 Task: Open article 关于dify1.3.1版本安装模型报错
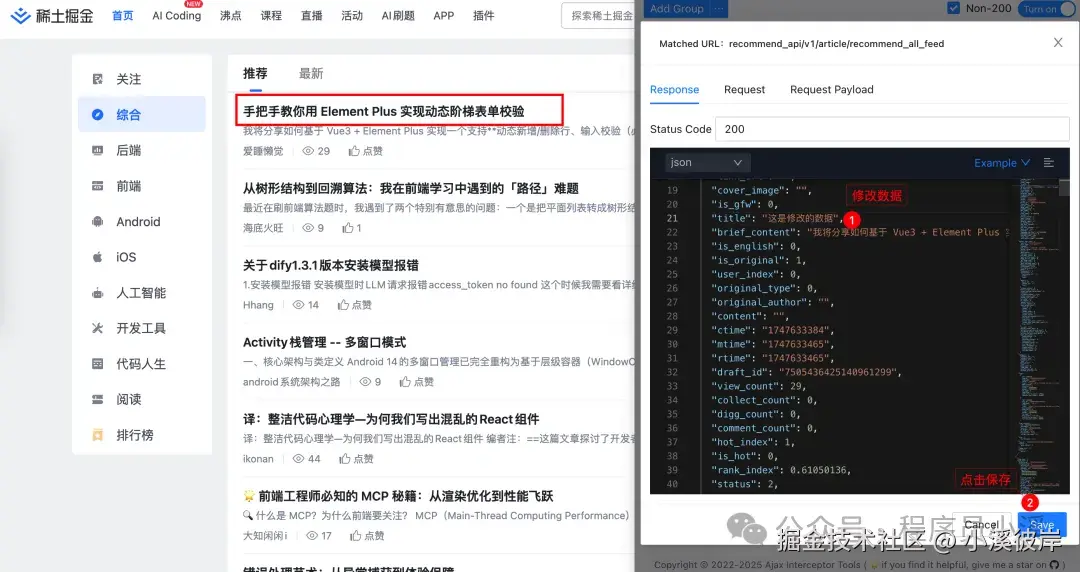point(331,265)
